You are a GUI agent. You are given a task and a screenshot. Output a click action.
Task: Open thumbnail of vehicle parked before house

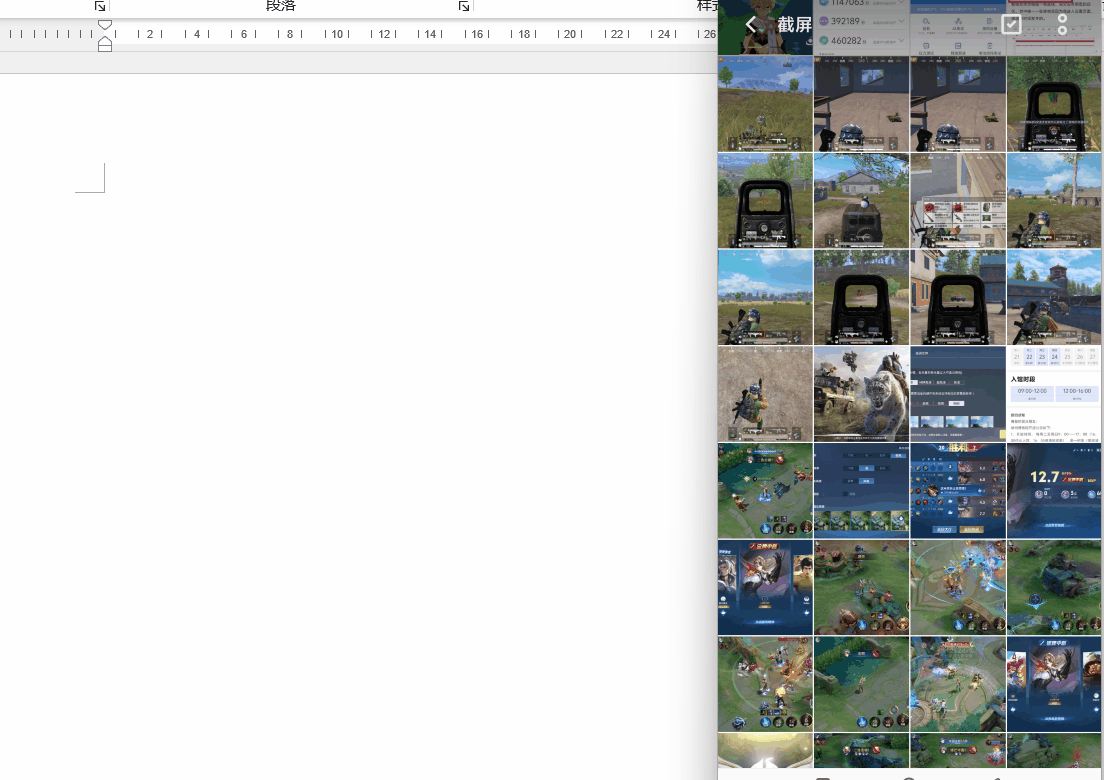pyautogui.click(x=861, y=201)
